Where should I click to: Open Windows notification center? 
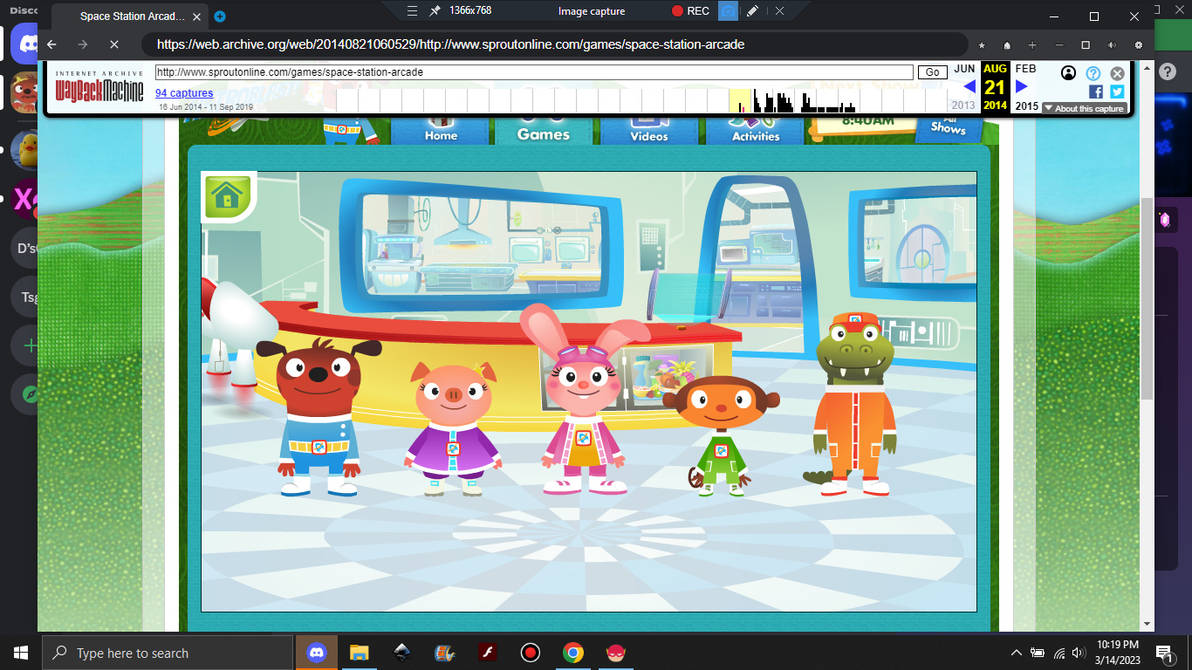click(1164, 653)
